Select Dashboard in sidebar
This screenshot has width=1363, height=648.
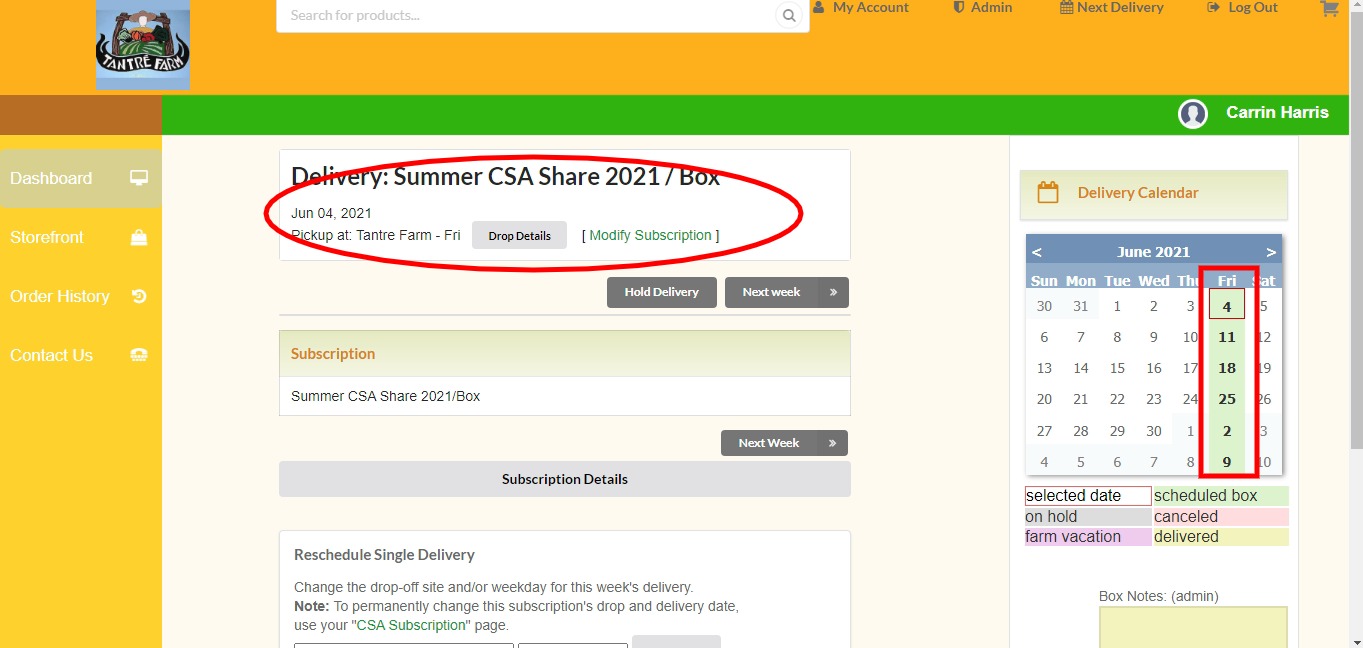pyautogui.click(x=81, y=178)
